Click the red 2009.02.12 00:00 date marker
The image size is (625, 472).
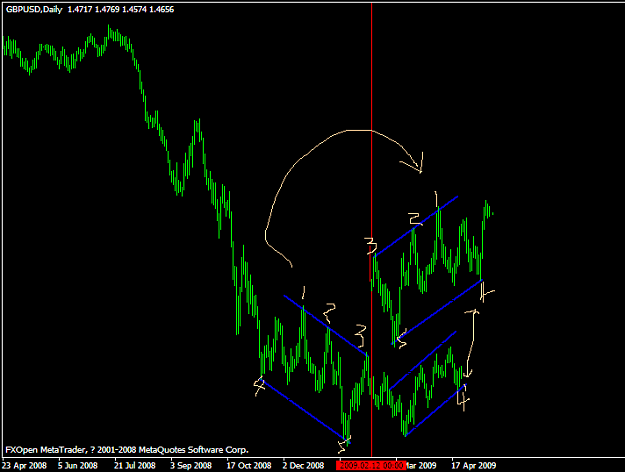coord(371,465)
